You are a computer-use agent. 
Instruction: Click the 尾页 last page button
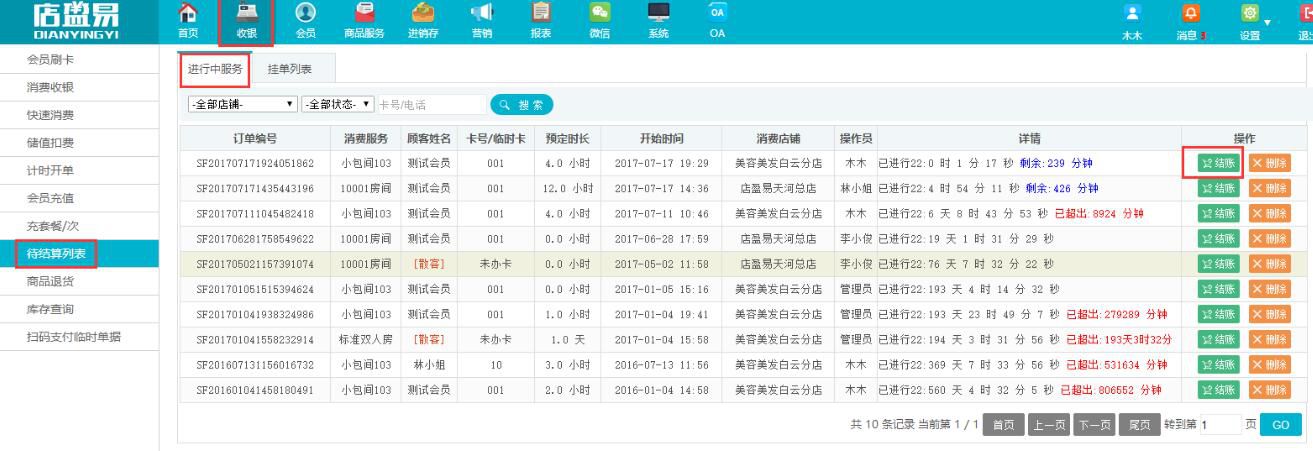[x=1139, y=425]
